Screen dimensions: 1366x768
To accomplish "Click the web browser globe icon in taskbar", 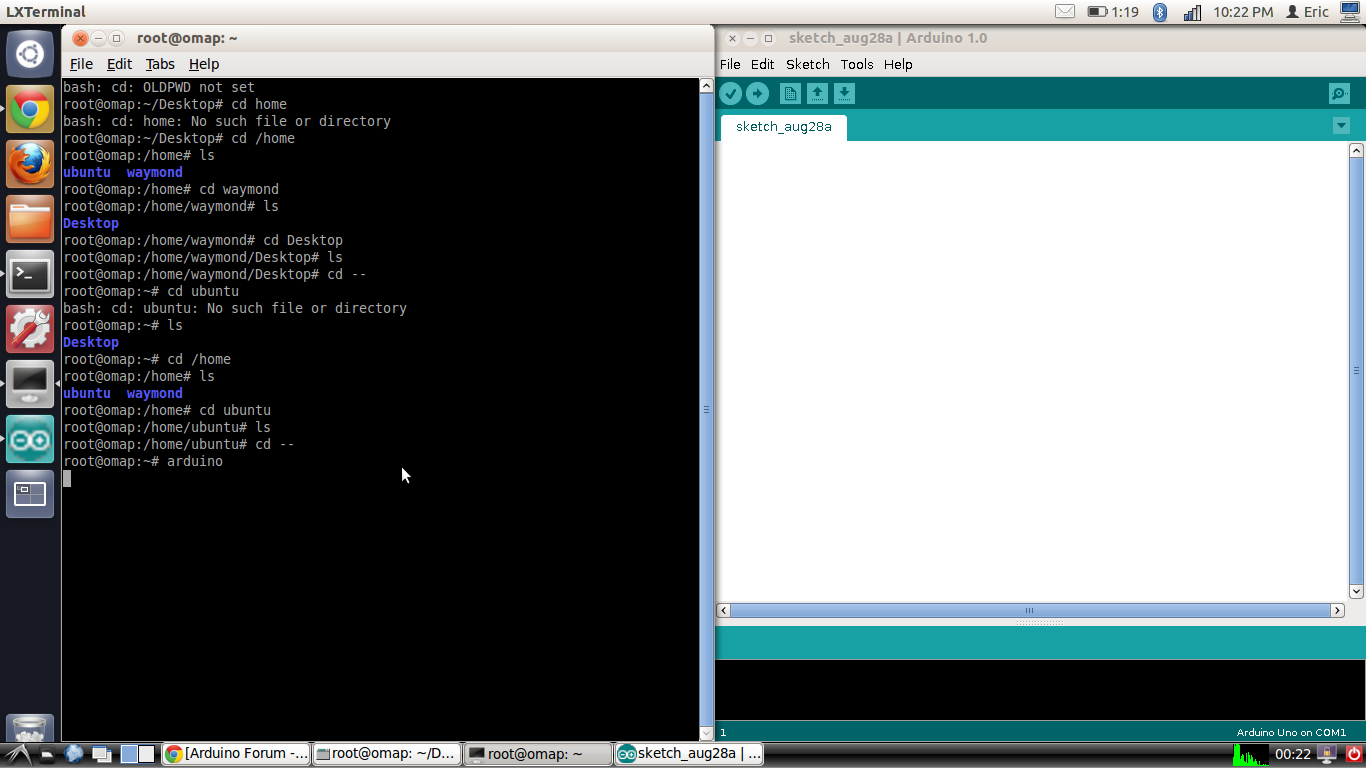I will tap(74, 754).
